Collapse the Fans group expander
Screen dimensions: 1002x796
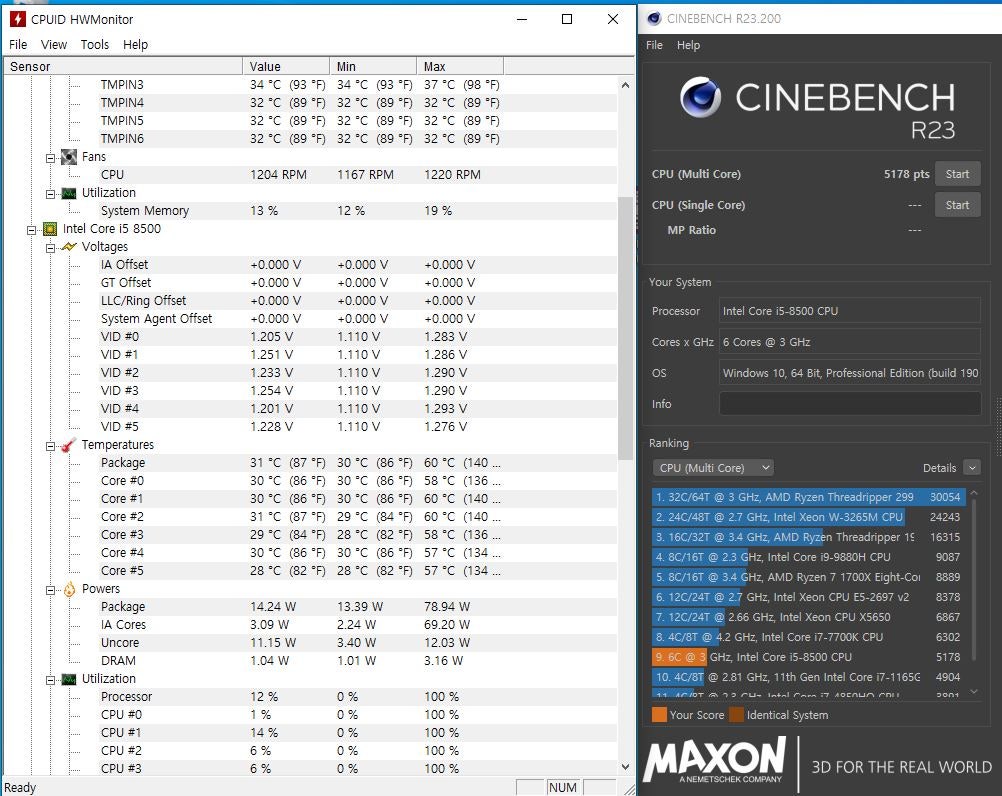tap(50, 158)
